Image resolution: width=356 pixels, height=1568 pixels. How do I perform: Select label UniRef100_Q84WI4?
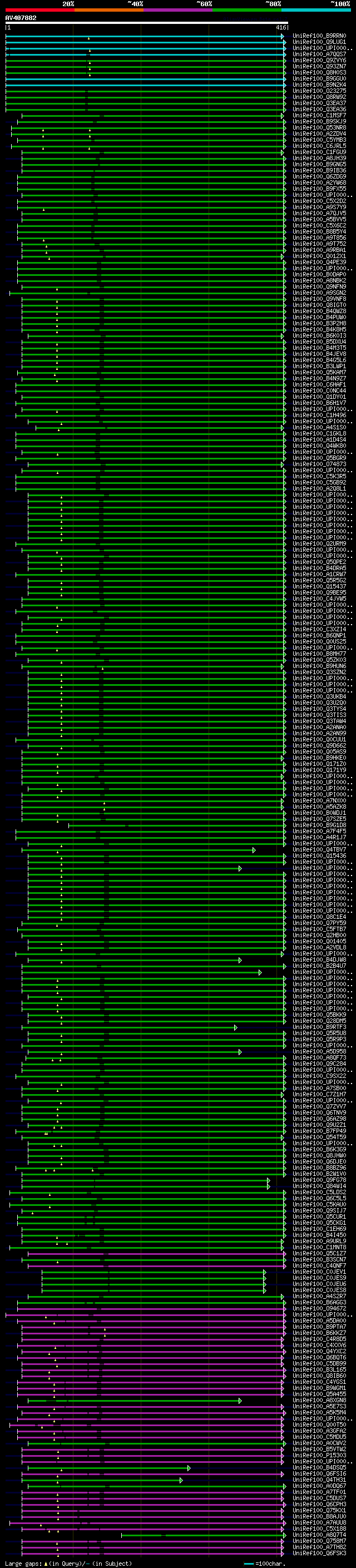coord(319,1186)
